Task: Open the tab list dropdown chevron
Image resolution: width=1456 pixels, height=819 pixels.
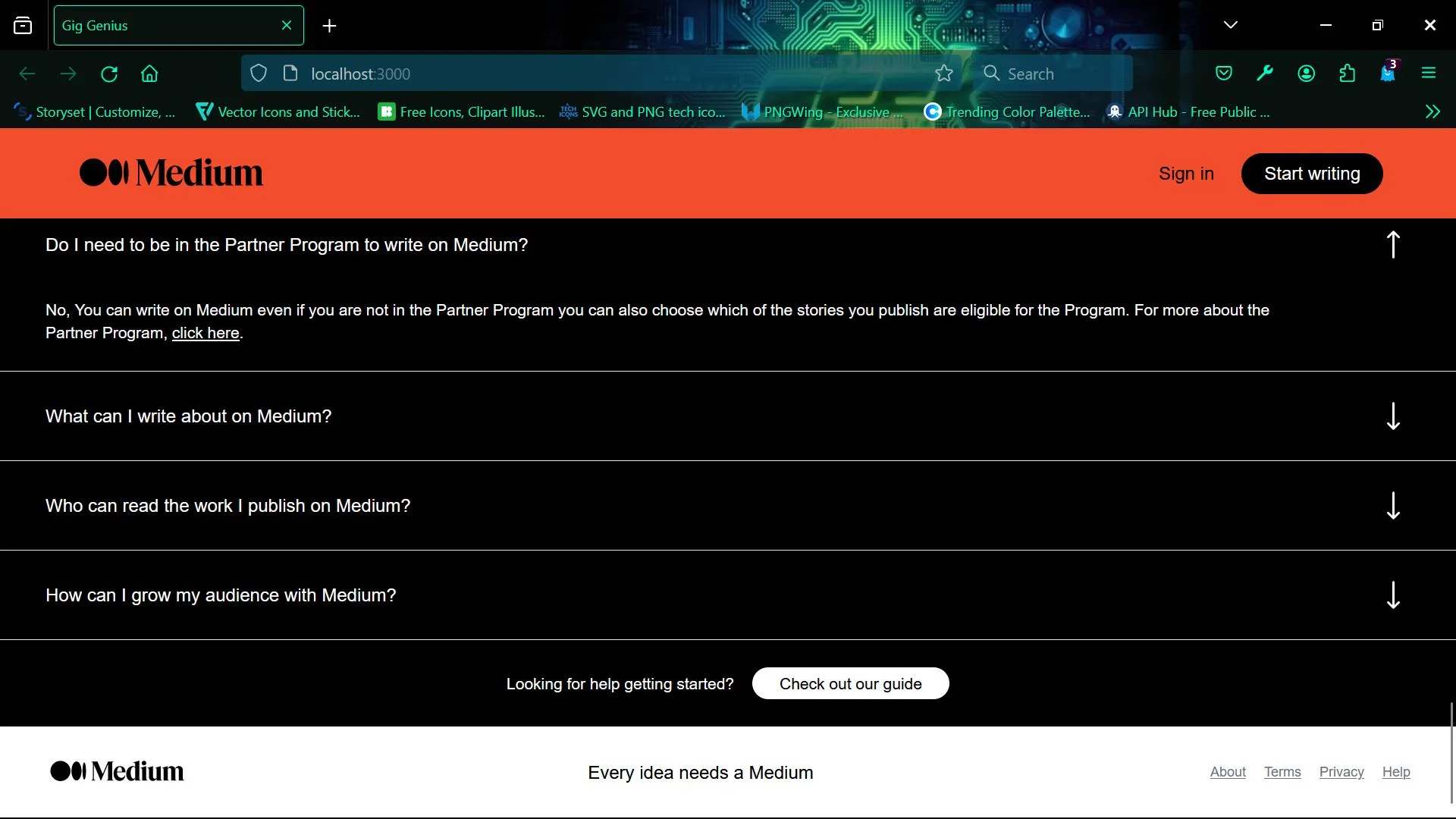Action: click(x=1231, y=25)
